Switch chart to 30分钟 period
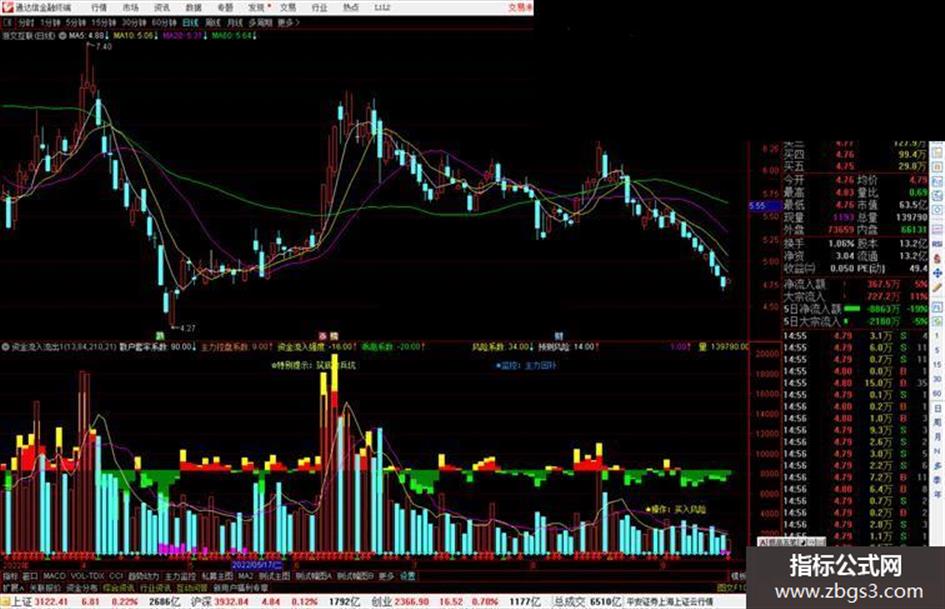This screenshot has width=945, height=609. tap(134, 22)
